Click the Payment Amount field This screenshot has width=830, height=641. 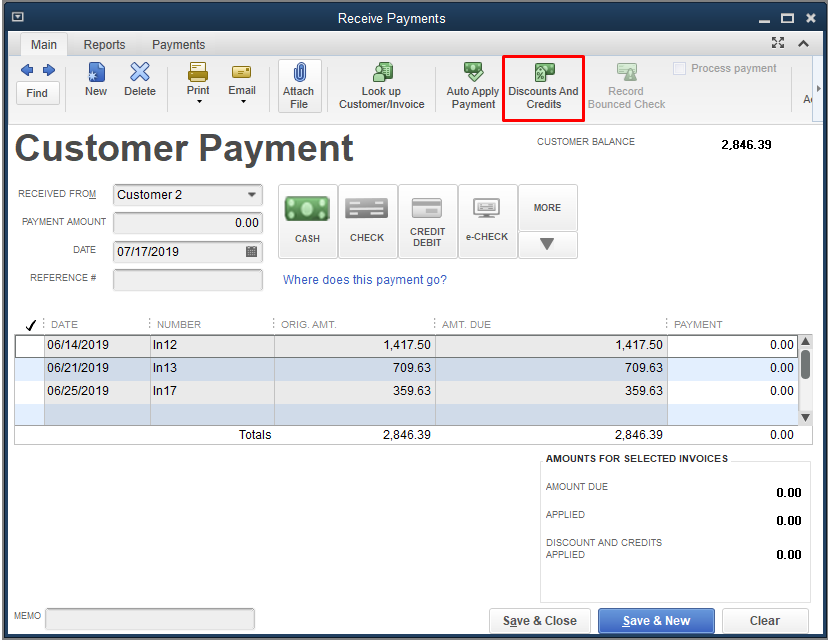coord(188,223)
